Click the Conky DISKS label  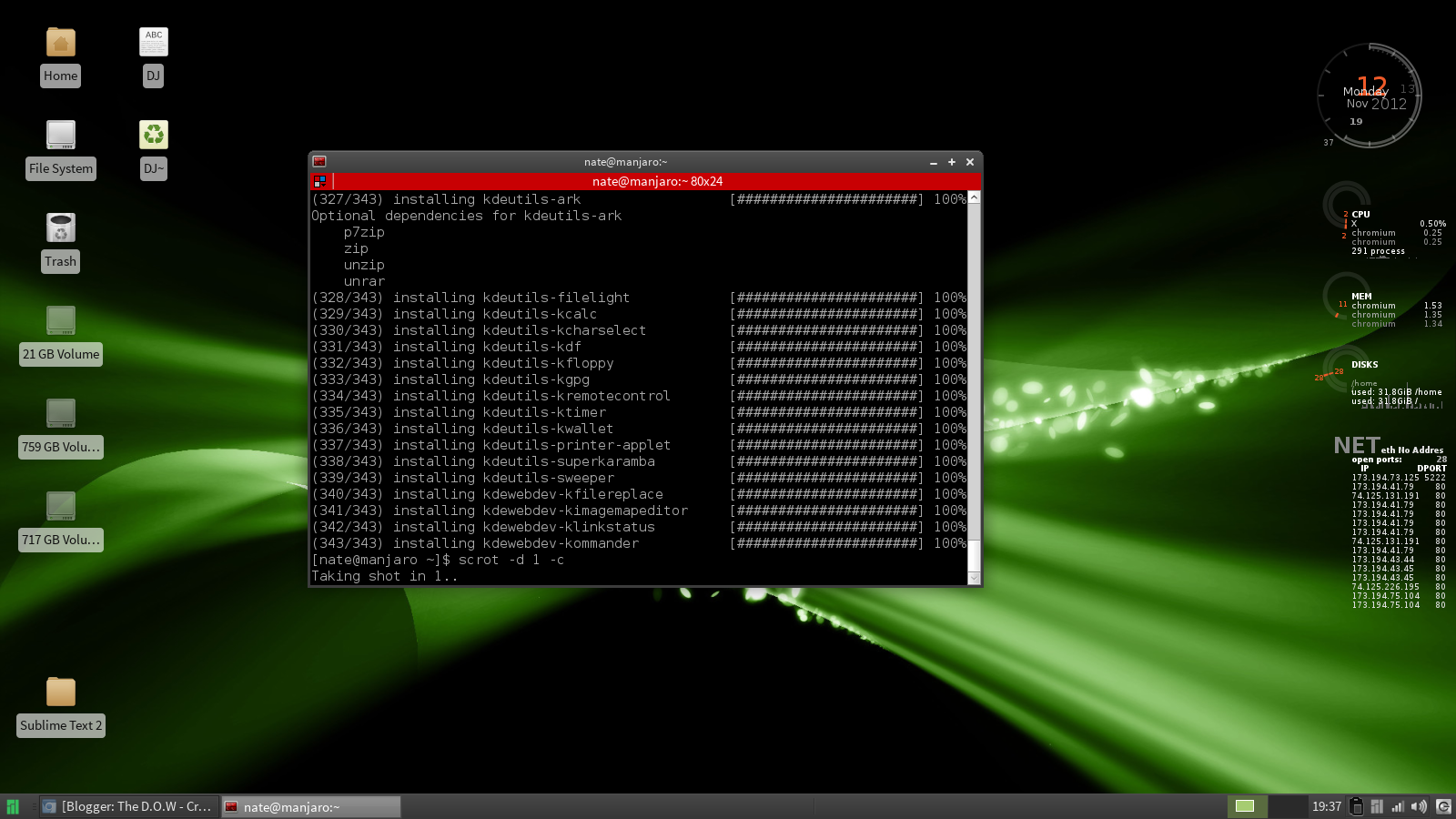pyautogui.click(x=1364, y=365)
